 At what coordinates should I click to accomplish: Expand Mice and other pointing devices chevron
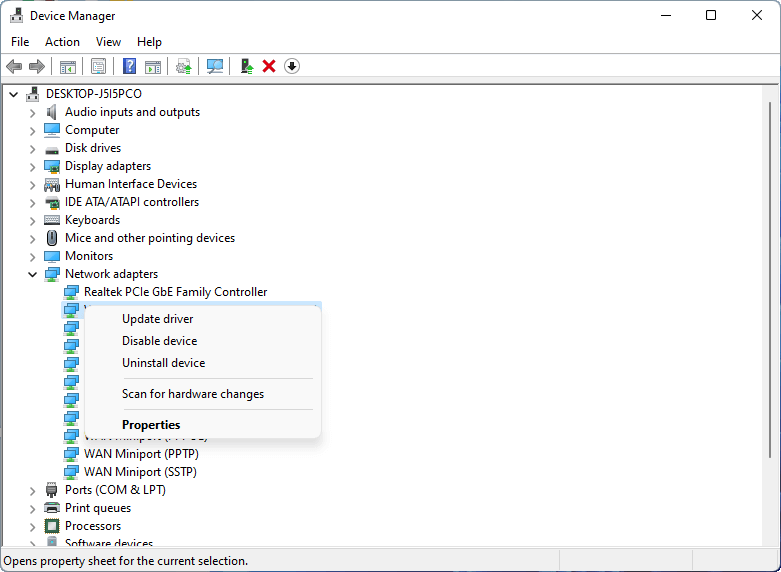pyautogui.click(x=32, y=239)
